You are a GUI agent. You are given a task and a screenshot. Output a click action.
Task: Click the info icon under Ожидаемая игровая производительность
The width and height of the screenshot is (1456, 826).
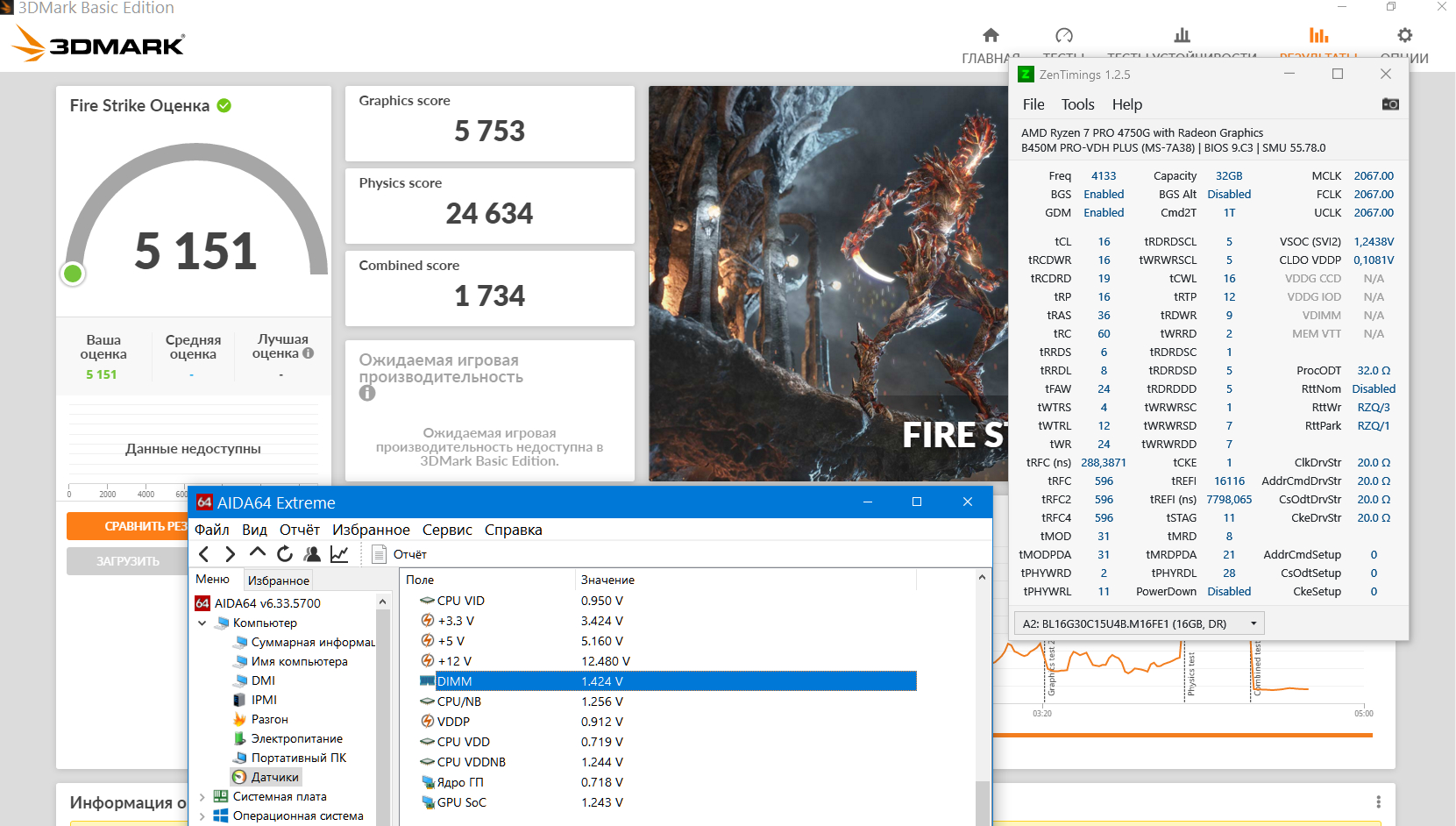[x=367, y=393]
